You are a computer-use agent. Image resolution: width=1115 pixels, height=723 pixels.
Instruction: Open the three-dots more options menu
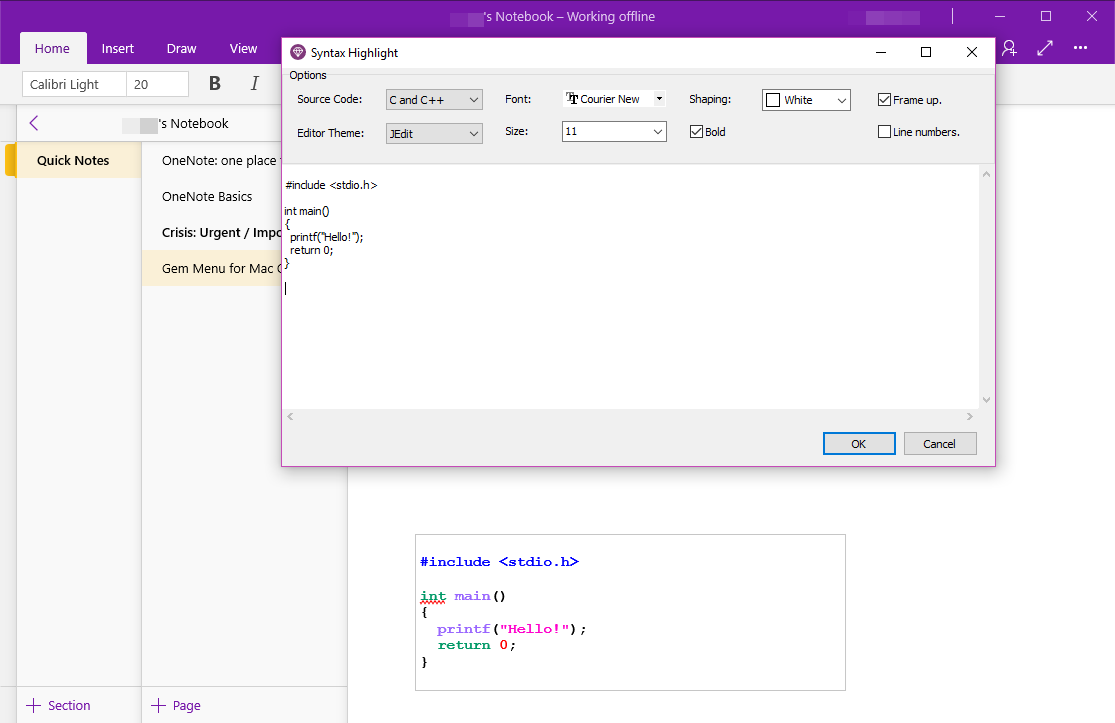pyautogui.click(x=1080, y=48)
